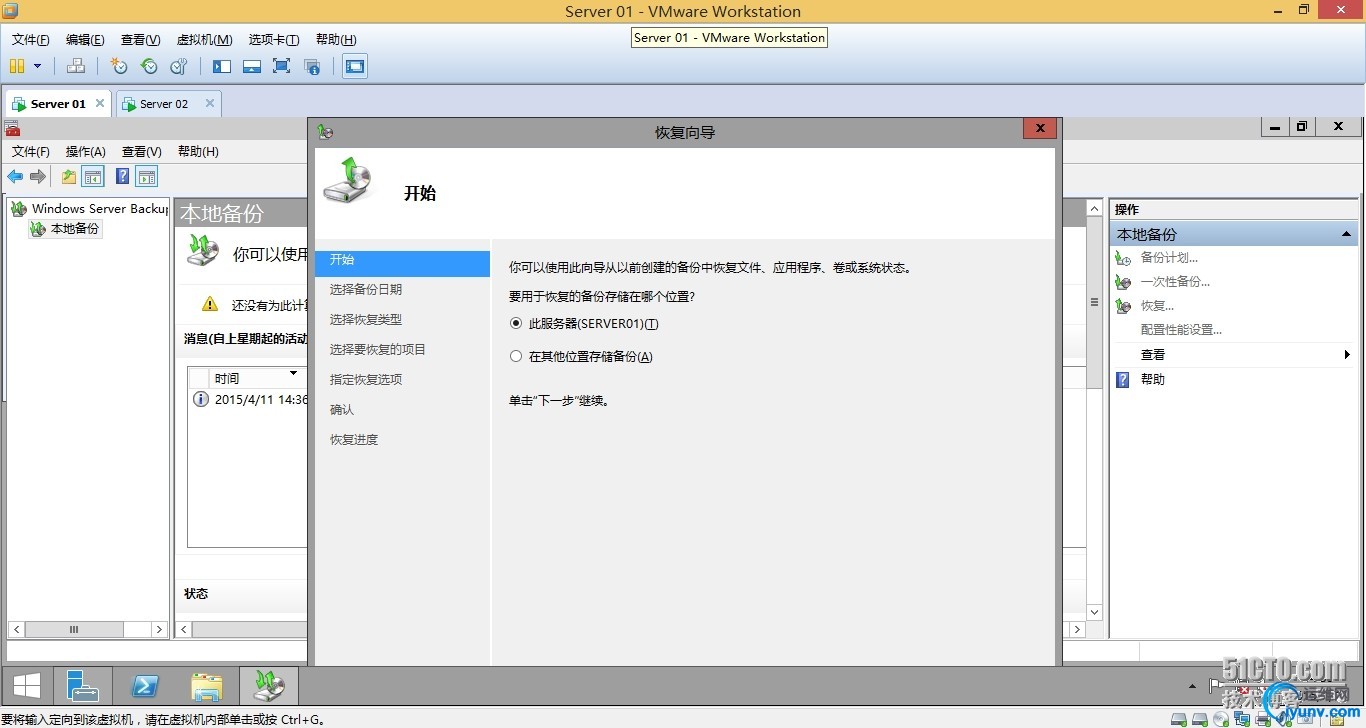Click 帮助 in the actions pane
This screenshot has height=728, width=1366.
pos(1153,380)
